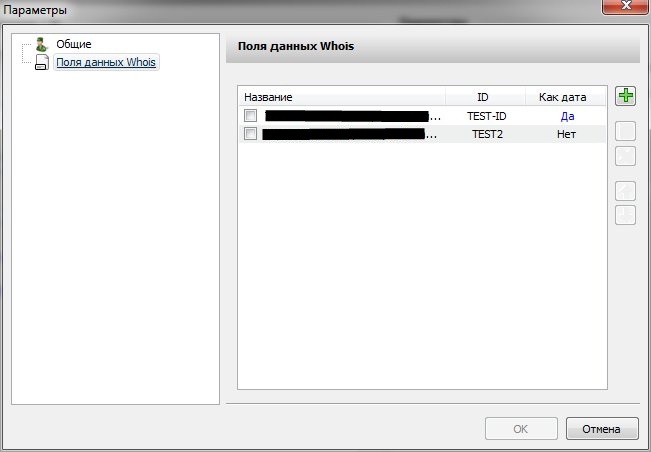This screenshot has width=651, height=452.
Task: Click the page icon beside Поля данных Whois
Action: tap(42, 63)
